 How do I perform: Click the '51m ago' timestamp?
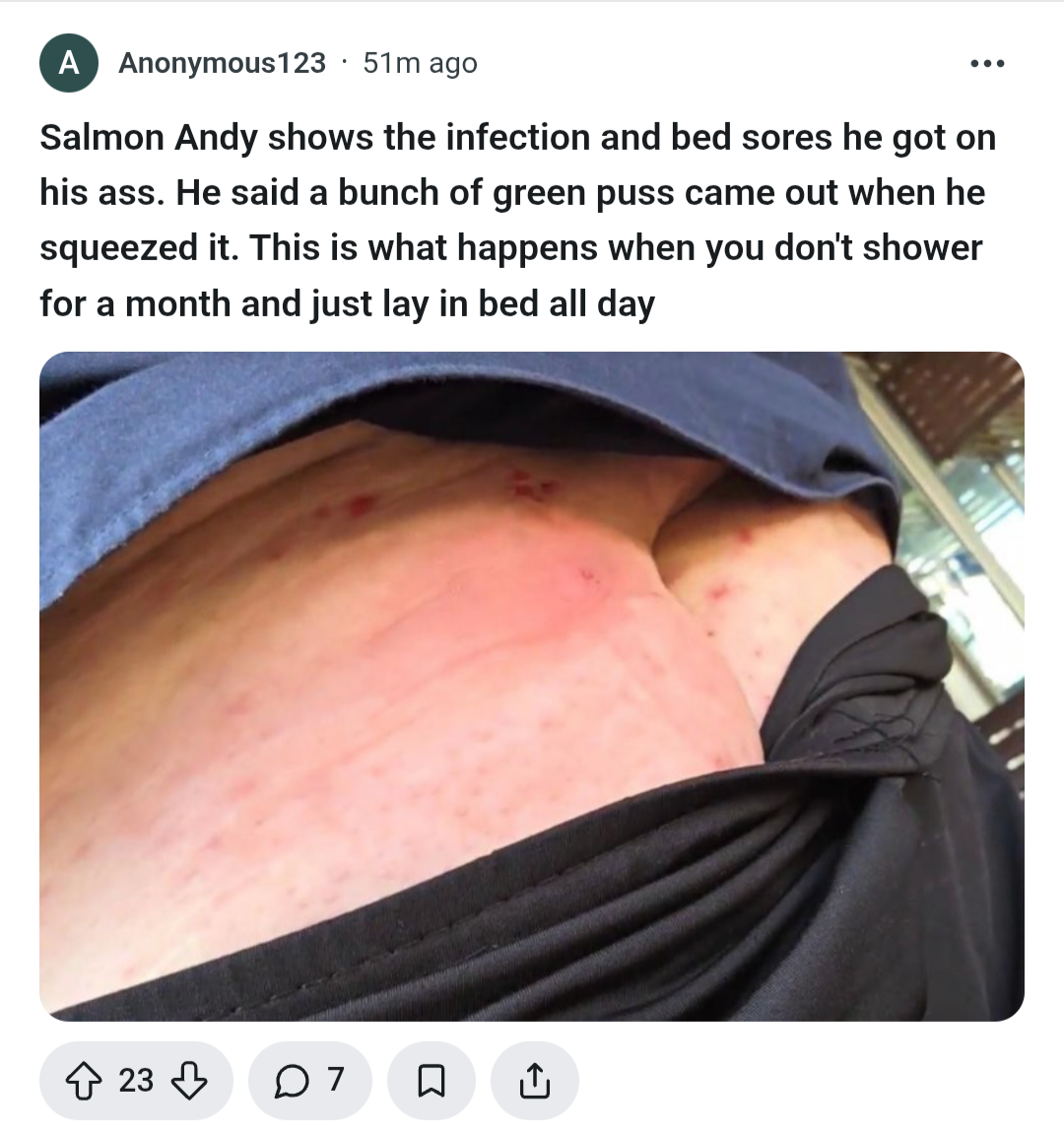click(x=420, y=63)
